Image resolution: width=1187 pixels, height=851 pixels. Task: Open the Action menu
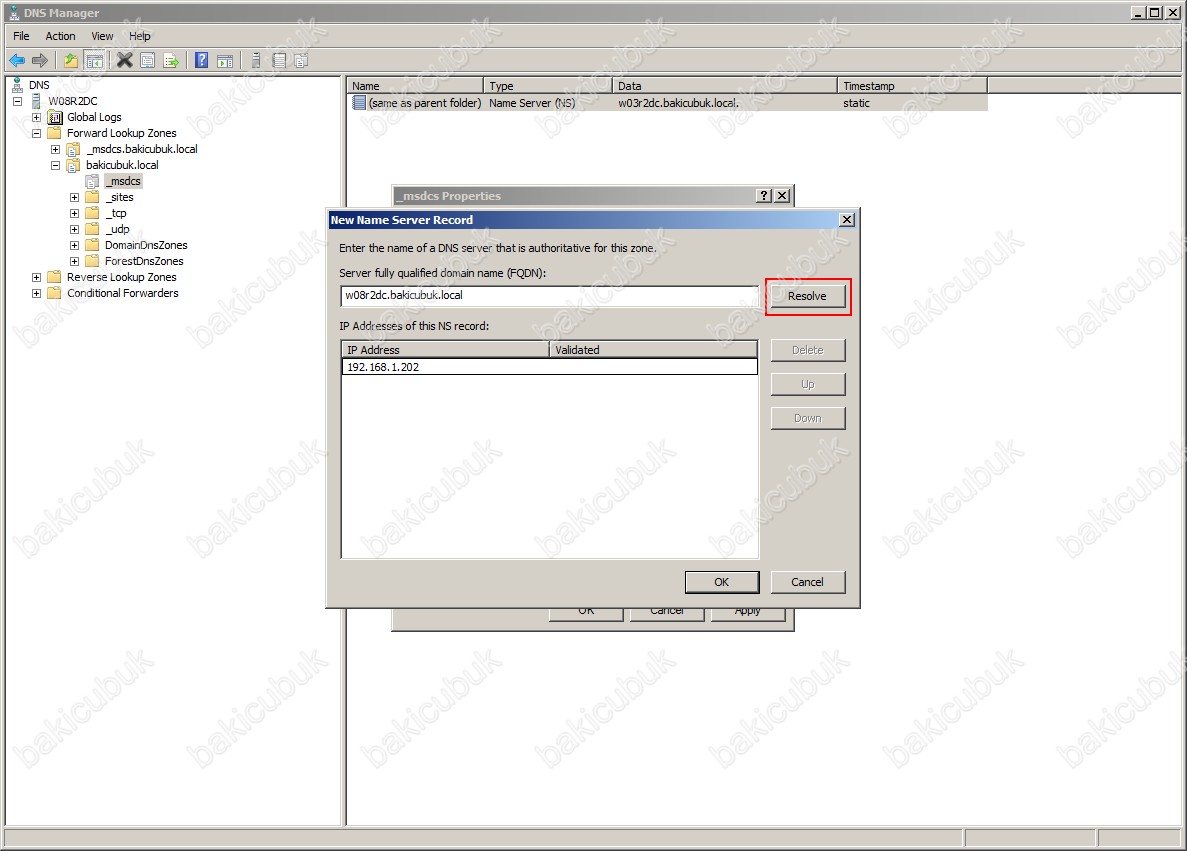click(60, 36)
